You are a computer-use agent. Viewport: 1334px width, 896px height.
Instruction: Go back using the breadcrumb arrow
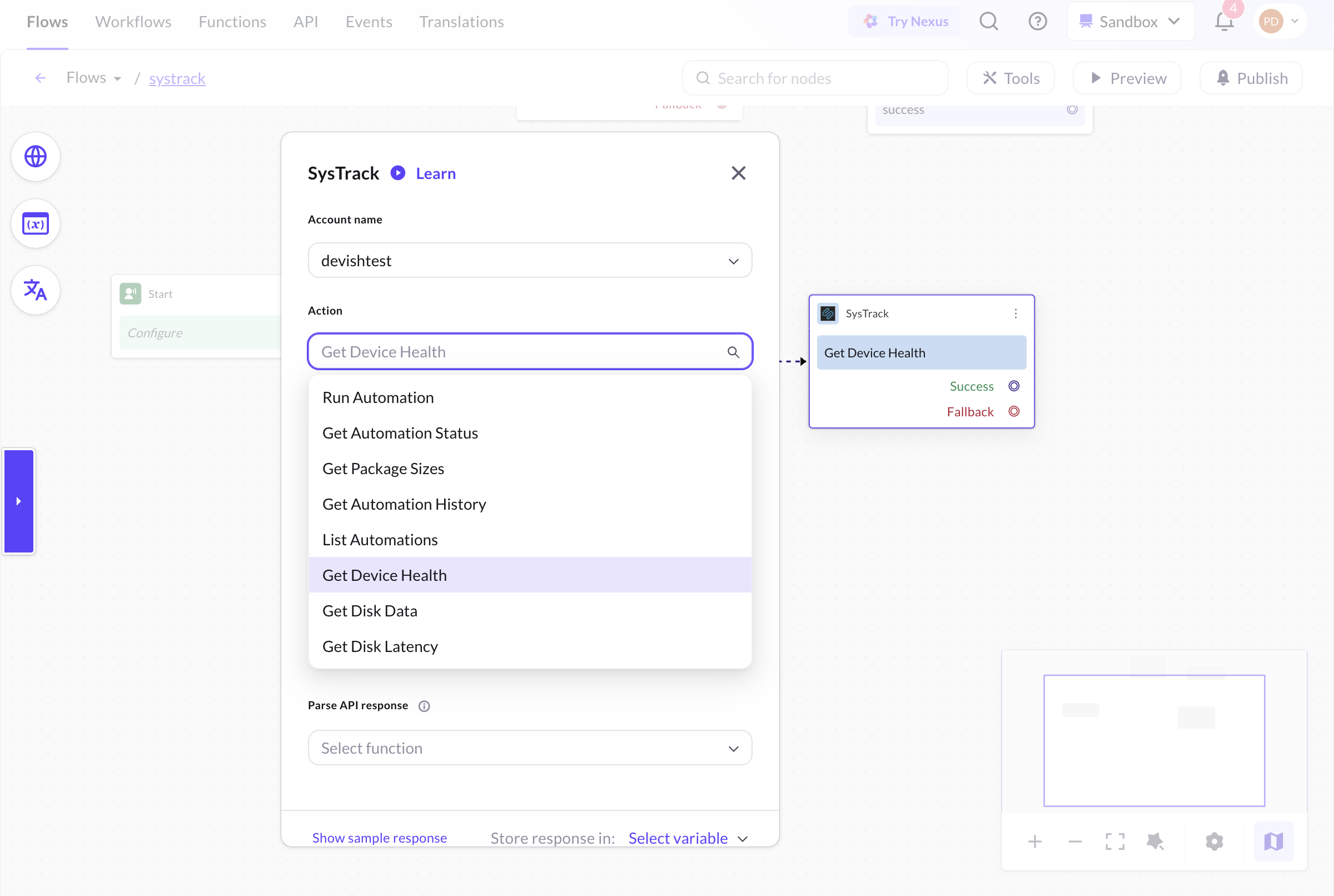pyautogui.click(x=40, y=78)
